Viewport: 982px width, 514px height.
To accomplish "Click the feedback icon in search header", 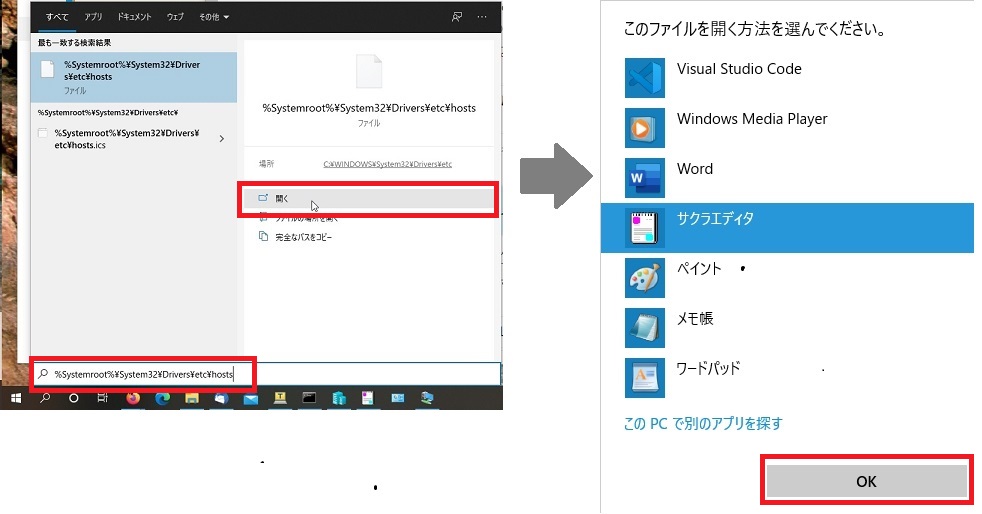I will click(457, 17).
